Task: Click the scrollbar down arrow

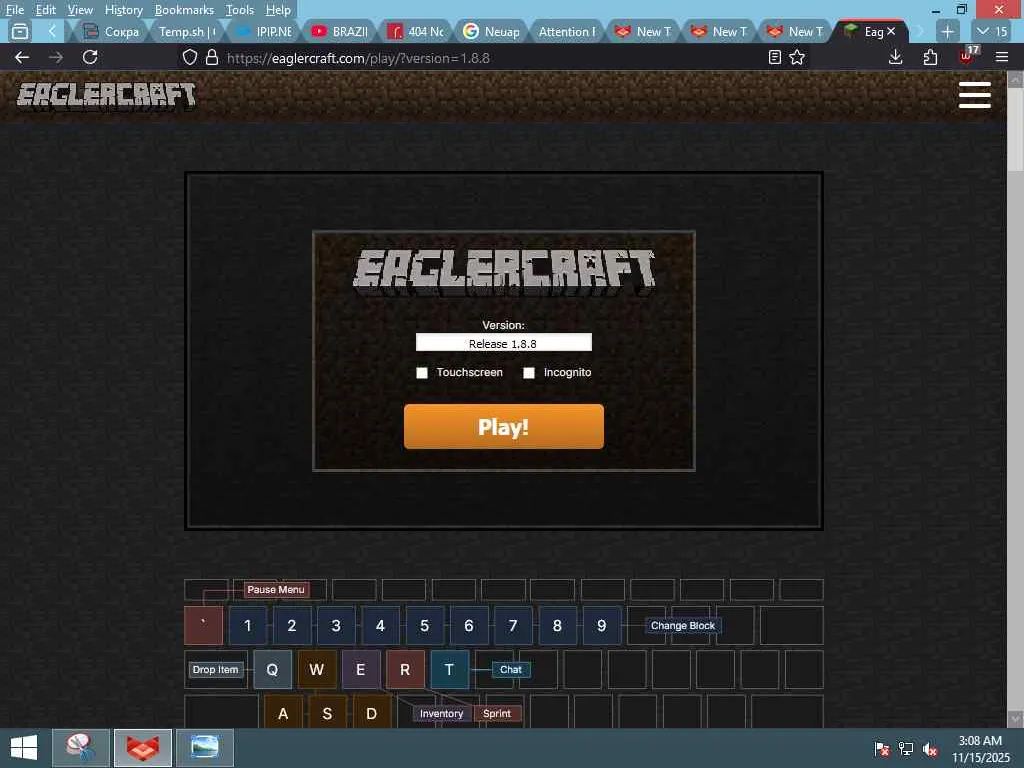Action: [x=1015, y=718]
